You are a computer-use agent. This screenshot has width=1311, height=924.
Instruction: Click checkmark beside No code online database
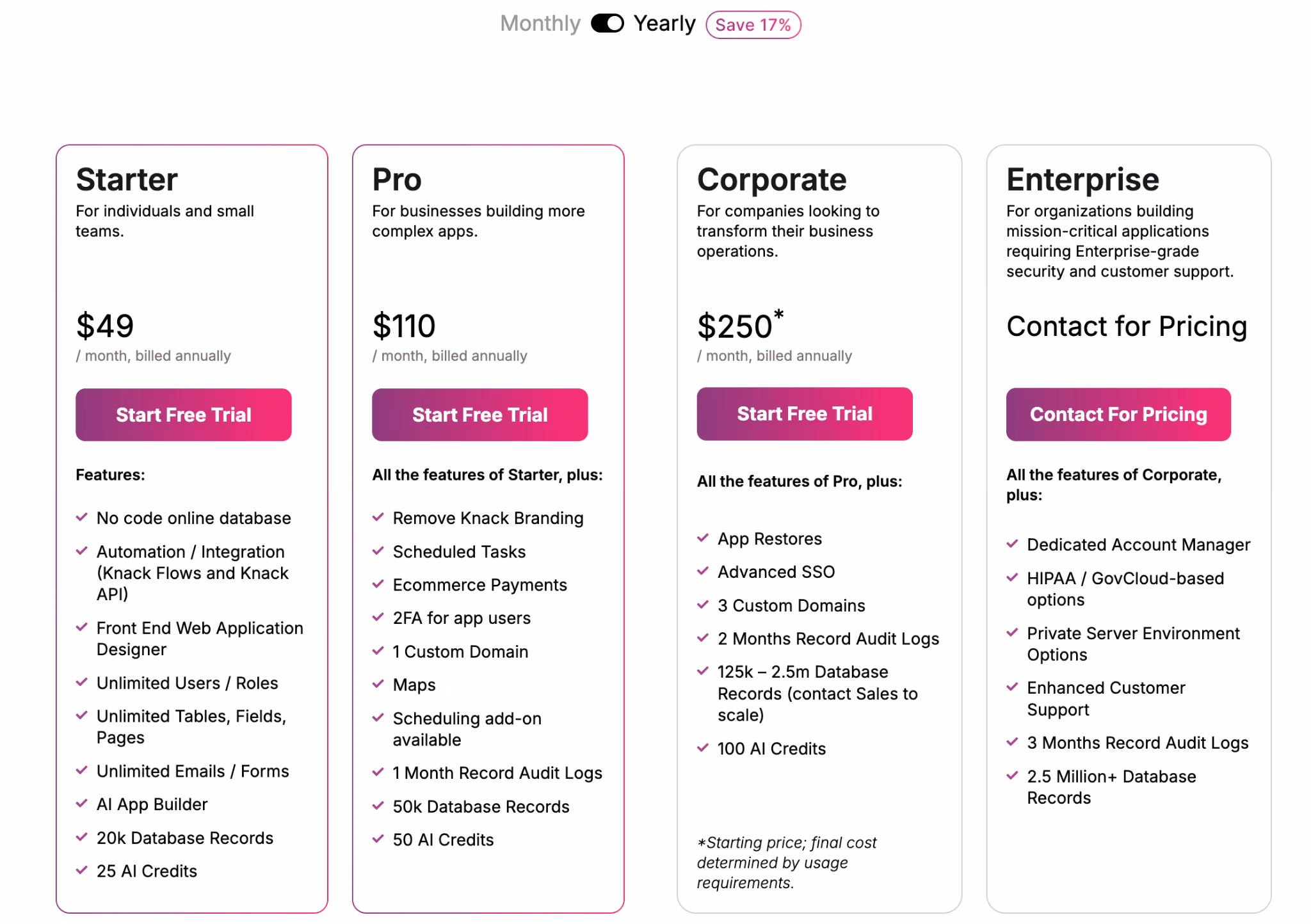[x=82, y=517]
